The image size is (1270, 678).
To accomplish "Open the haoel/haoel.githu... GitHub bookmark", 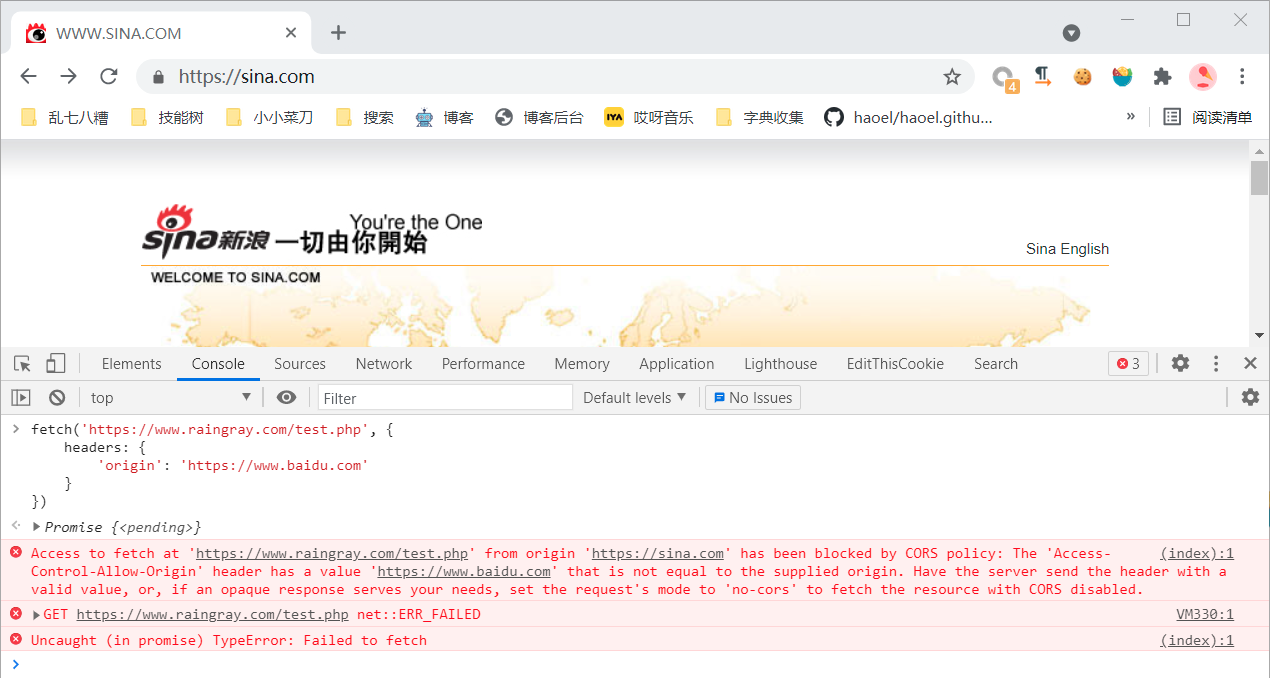I will tap(909, 117).
